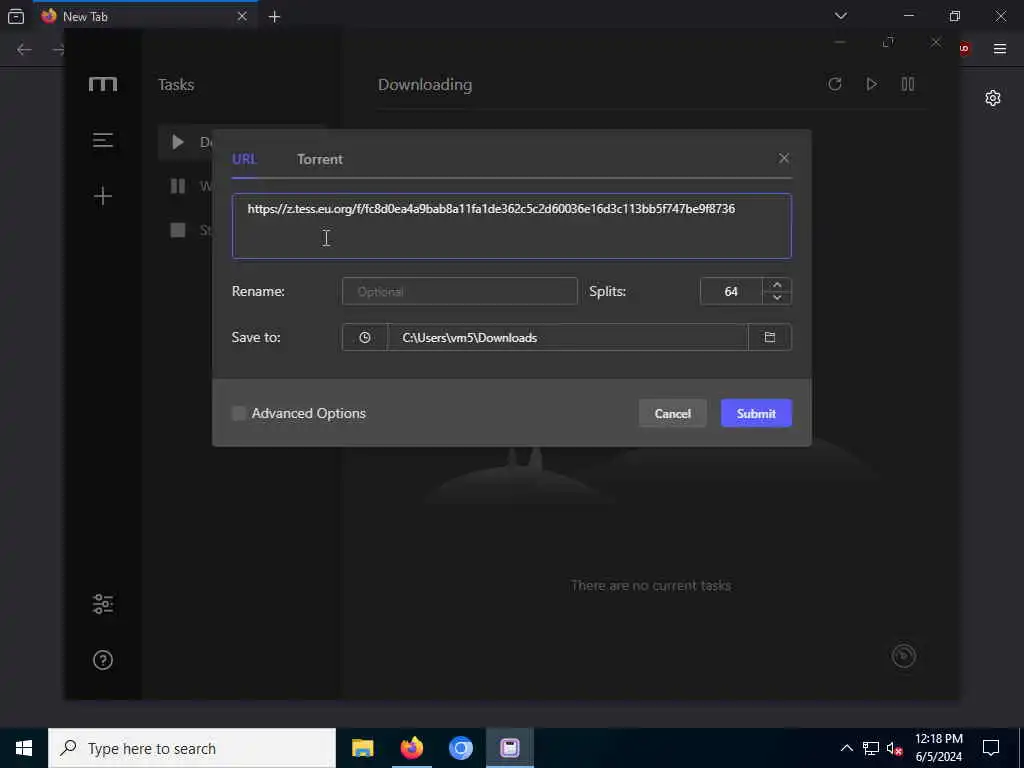Click inside the URL text area
The height and width of the screenshot is (768, 1024).
pyautogui.click(x=511, y=226)
